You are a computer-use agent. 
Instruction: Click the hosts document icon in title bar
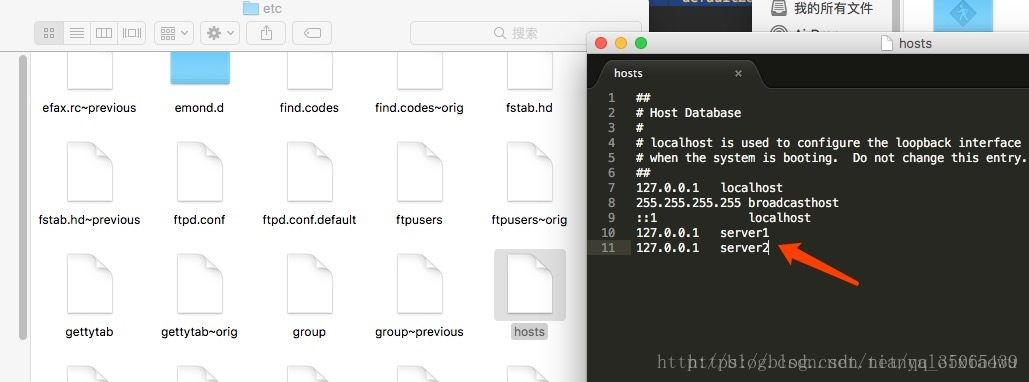tap(887, 43)
